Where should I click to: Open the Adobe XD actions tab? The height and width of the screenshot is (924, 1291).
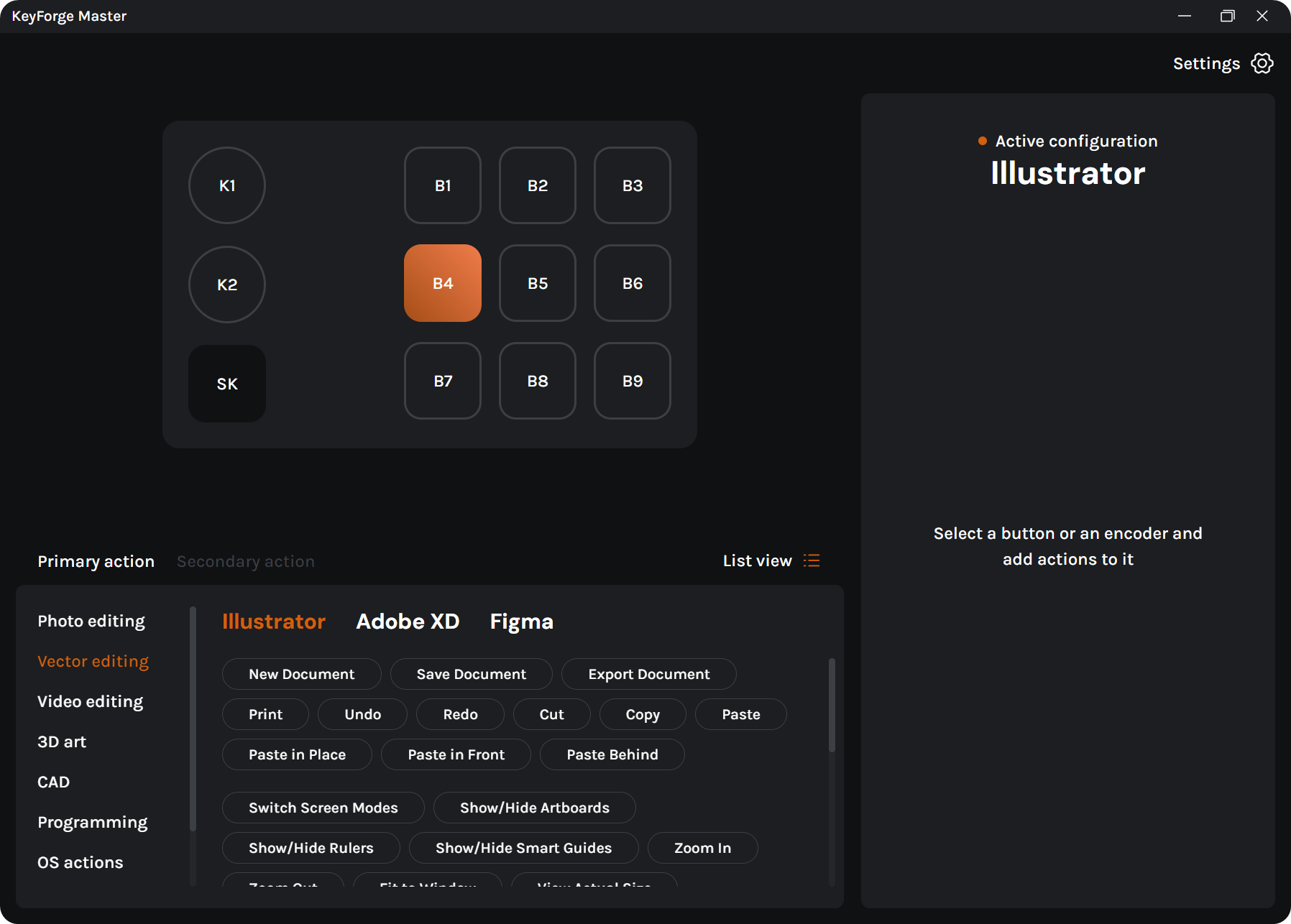408,622
